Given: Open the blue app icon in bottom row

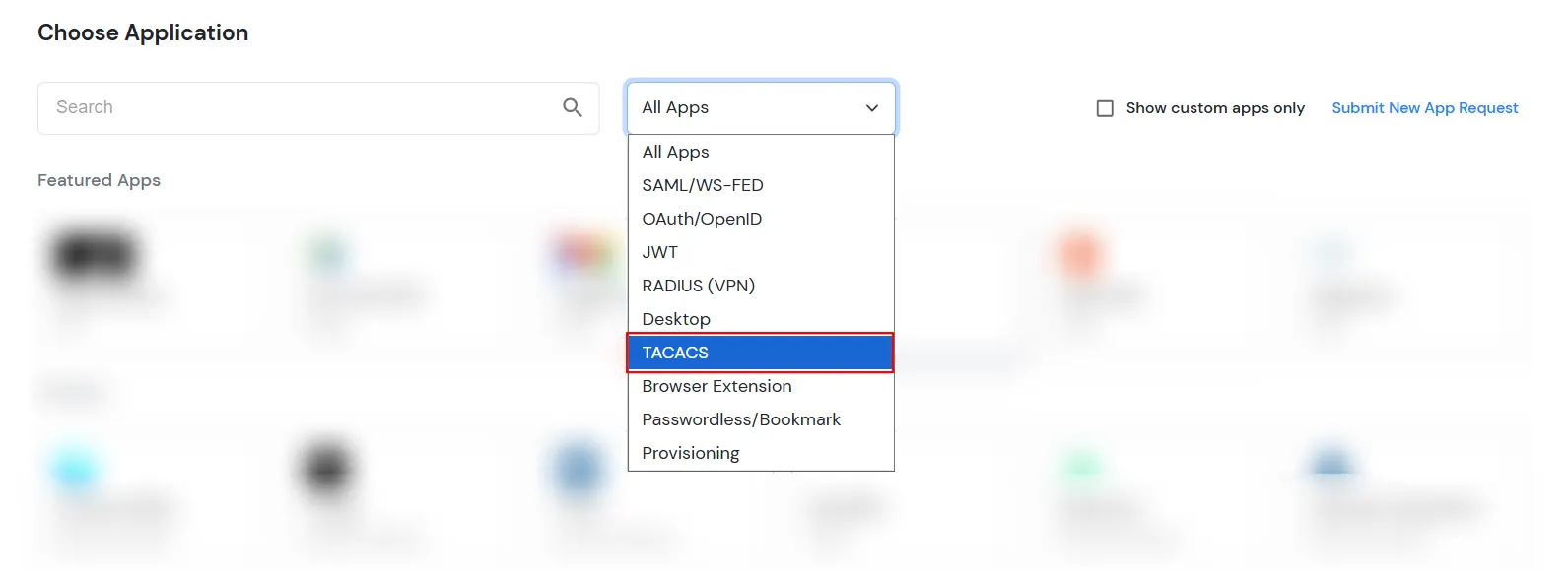Looking at the screenshot, I should 579,468.
